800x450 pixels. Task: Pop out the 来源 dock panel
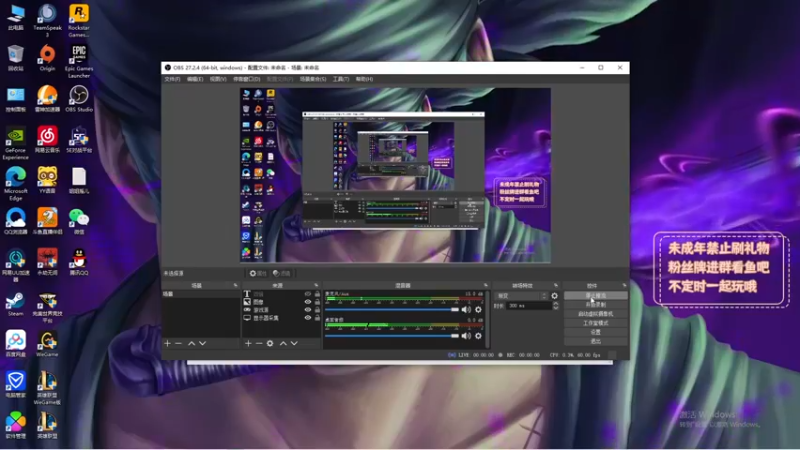316,285
